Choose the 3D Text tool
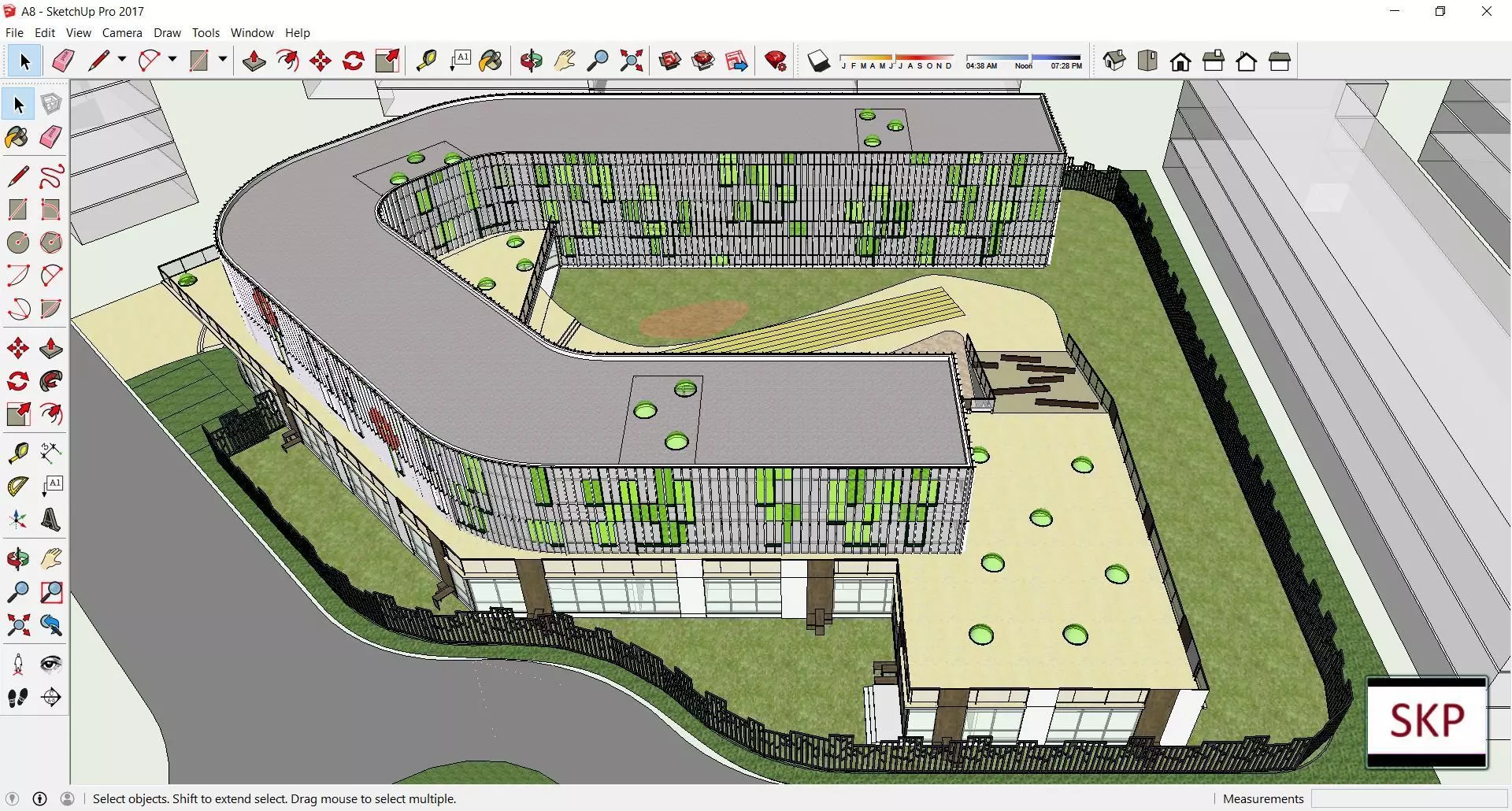 click(51, 520)
